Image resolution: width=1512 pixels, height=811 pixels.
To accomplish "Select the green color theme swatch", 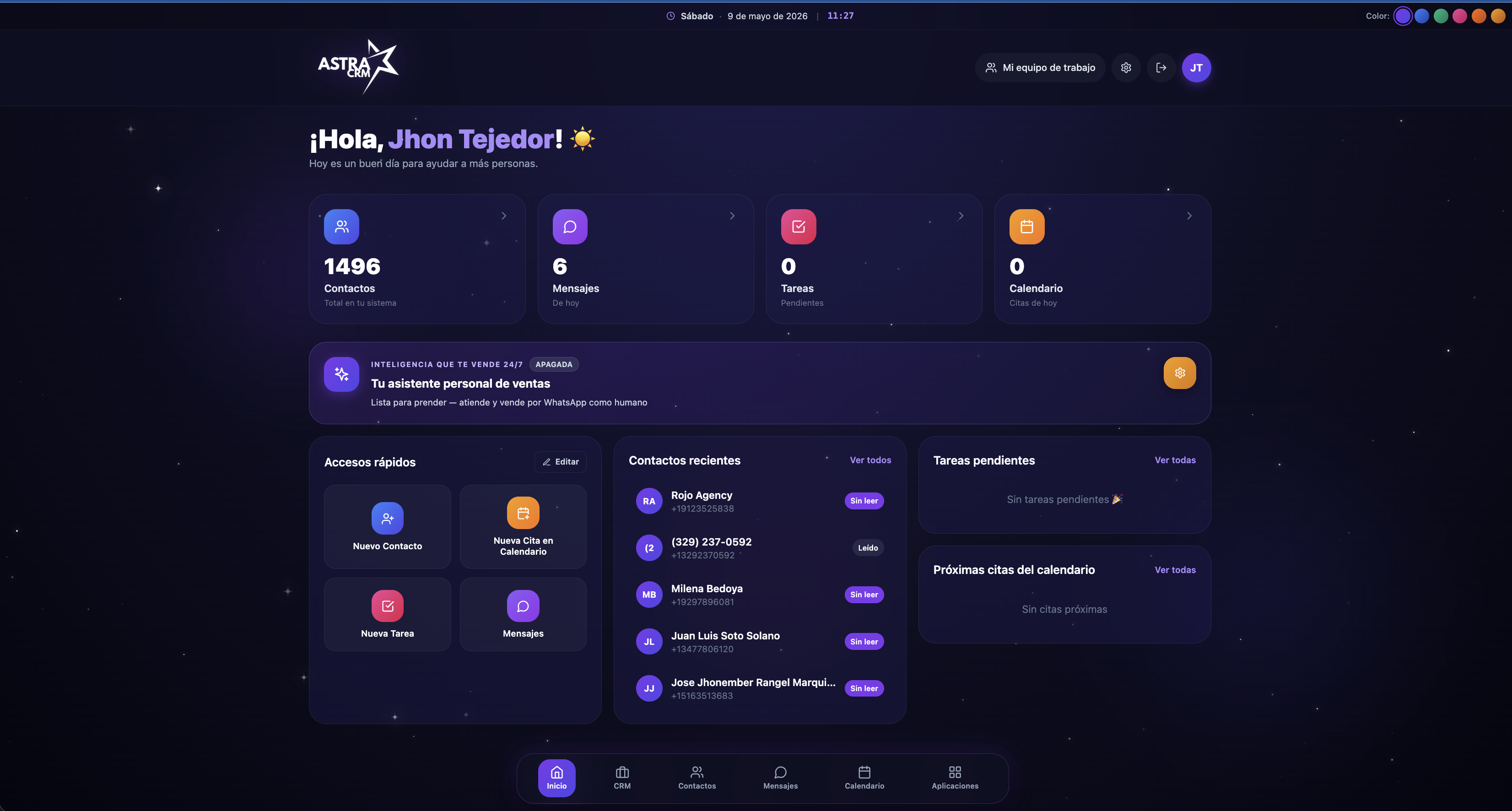I will point(1441,16).
